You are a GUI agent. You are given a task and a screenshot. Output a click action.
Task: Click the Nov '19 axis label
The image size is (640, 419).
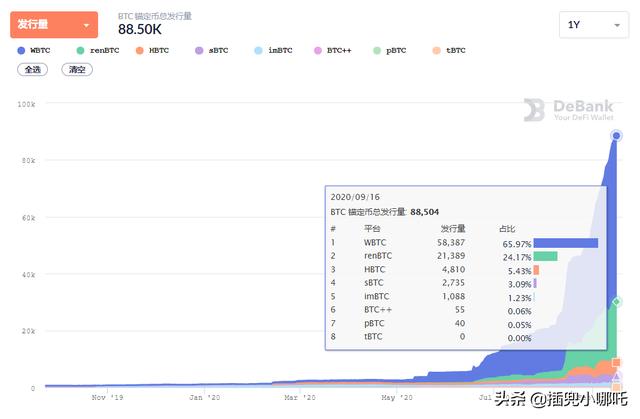(x=107, y=397)
